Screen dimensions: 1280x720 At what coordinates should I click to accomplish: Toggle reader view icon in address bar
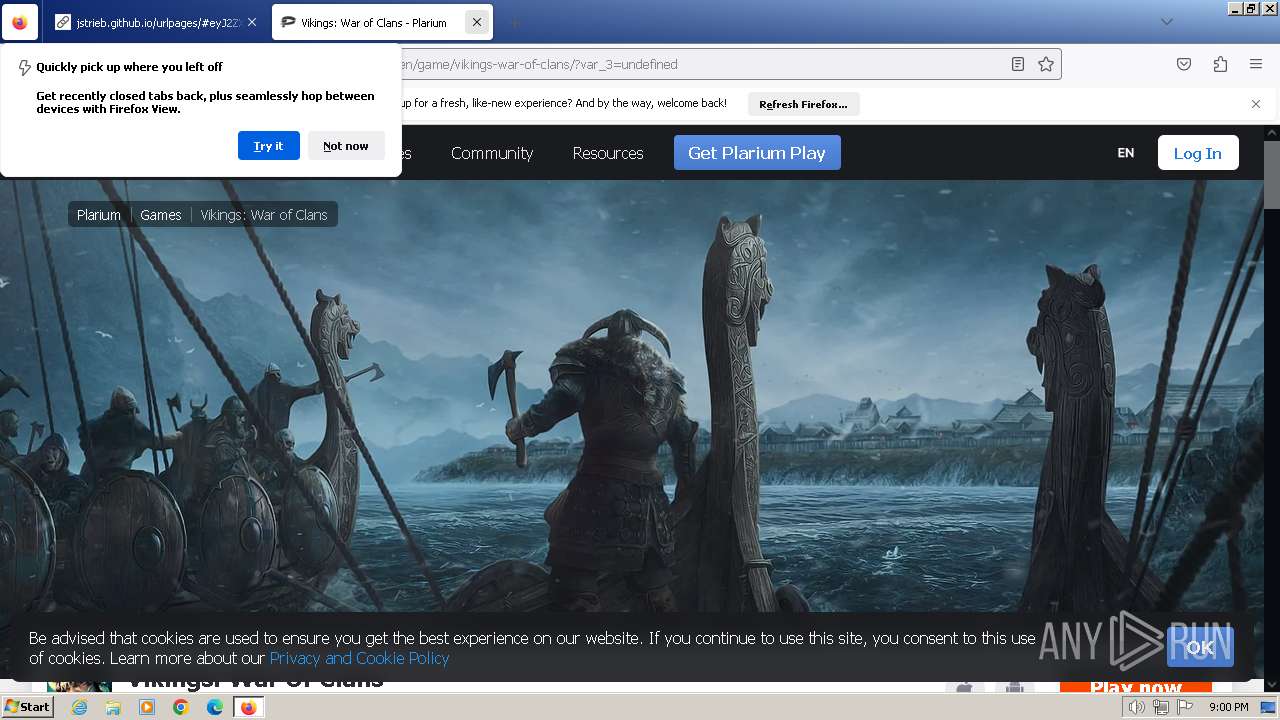tap(1017, 64)
